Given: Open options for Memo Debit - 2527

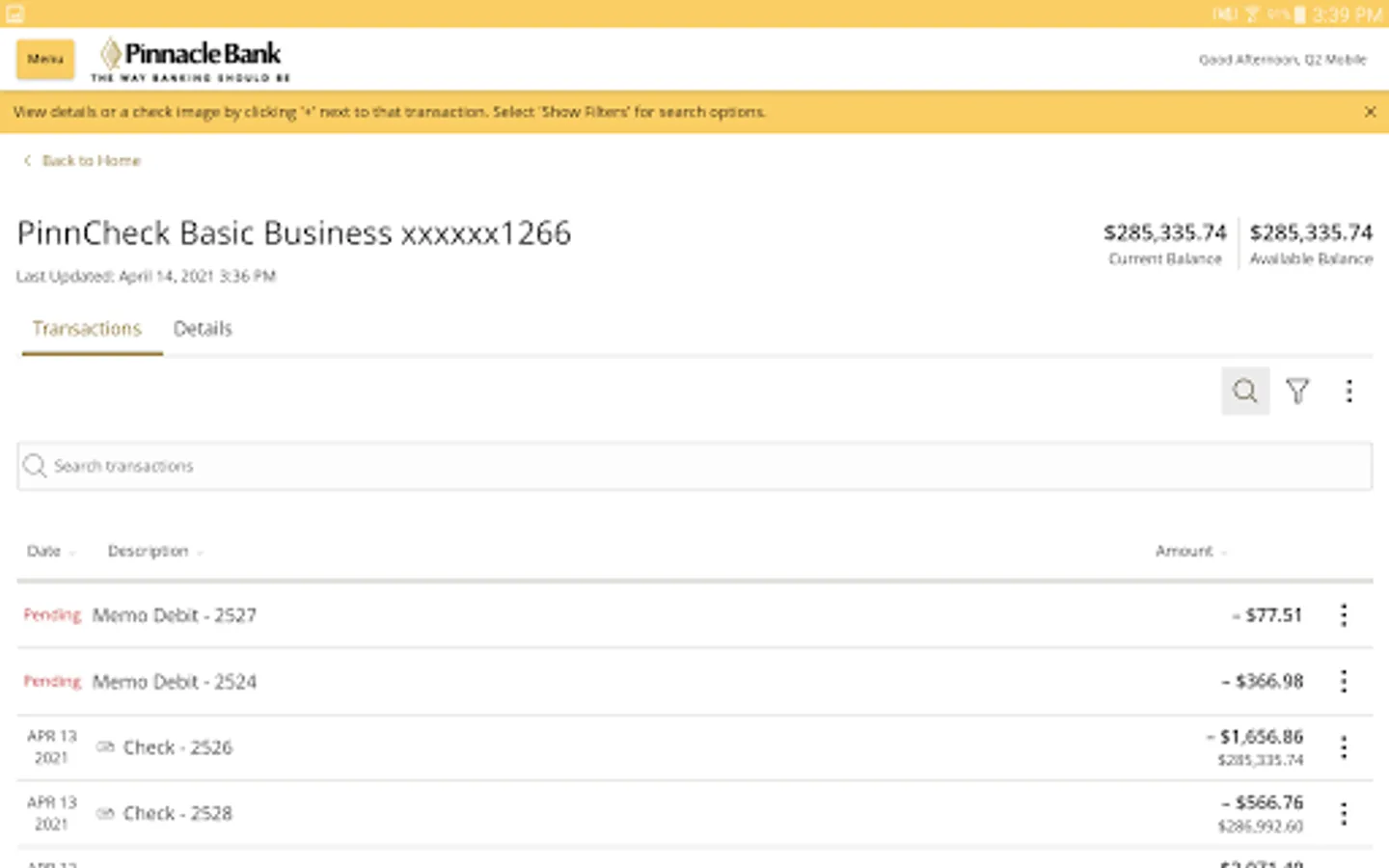Looking at the screenshot, I should (1344, 615).
